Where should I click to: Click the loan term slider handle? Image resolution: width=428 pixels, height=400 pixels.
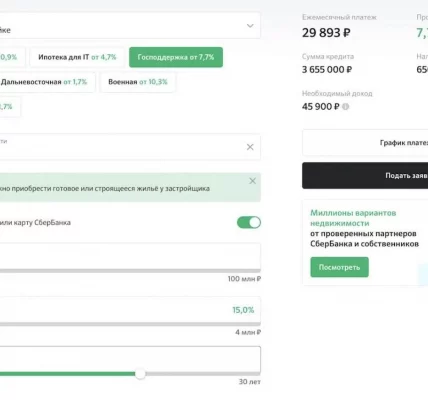click(140, 374)
